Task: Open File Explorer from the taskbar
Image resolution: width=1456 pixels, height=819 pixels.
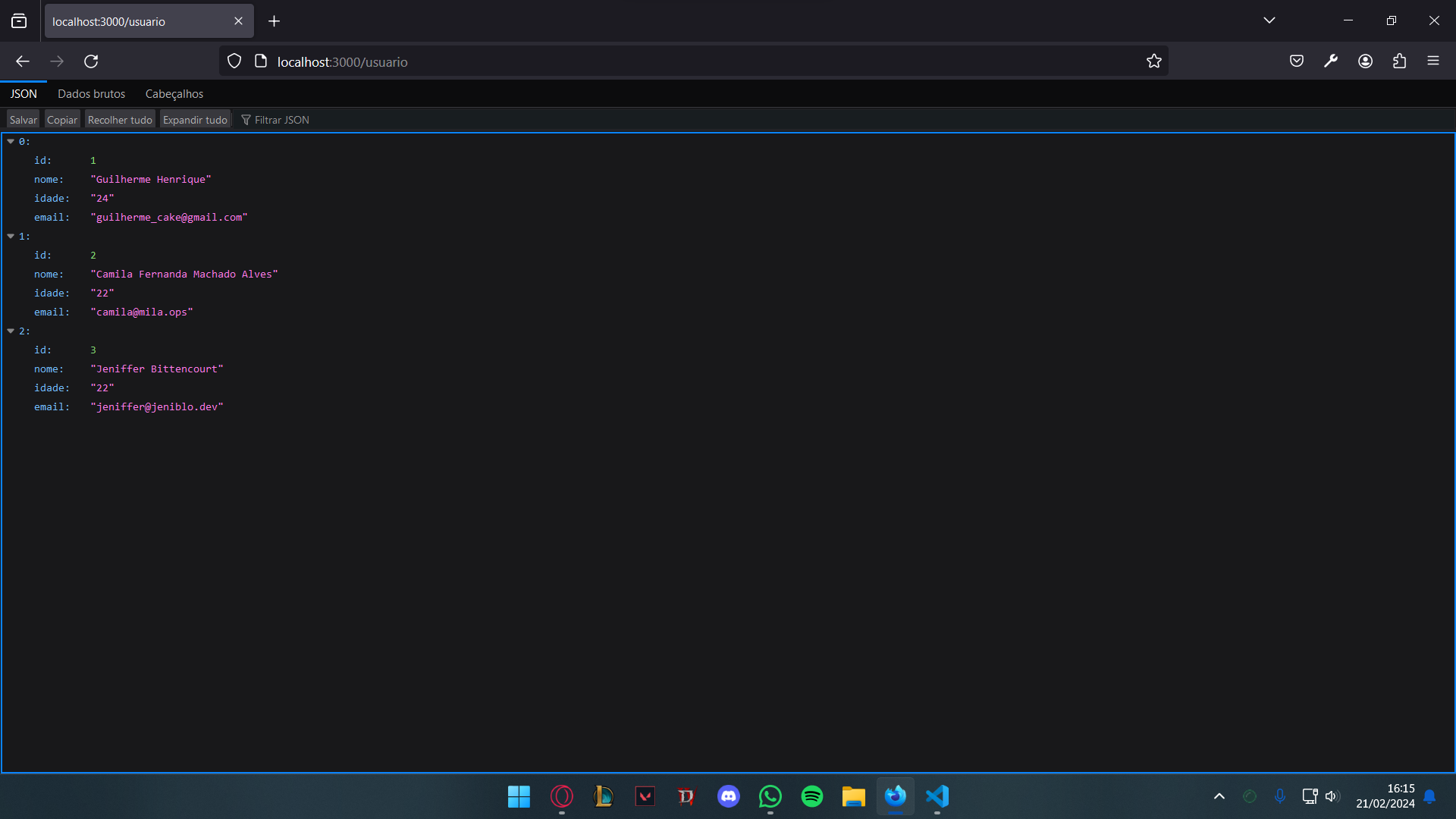Action: 854,796
